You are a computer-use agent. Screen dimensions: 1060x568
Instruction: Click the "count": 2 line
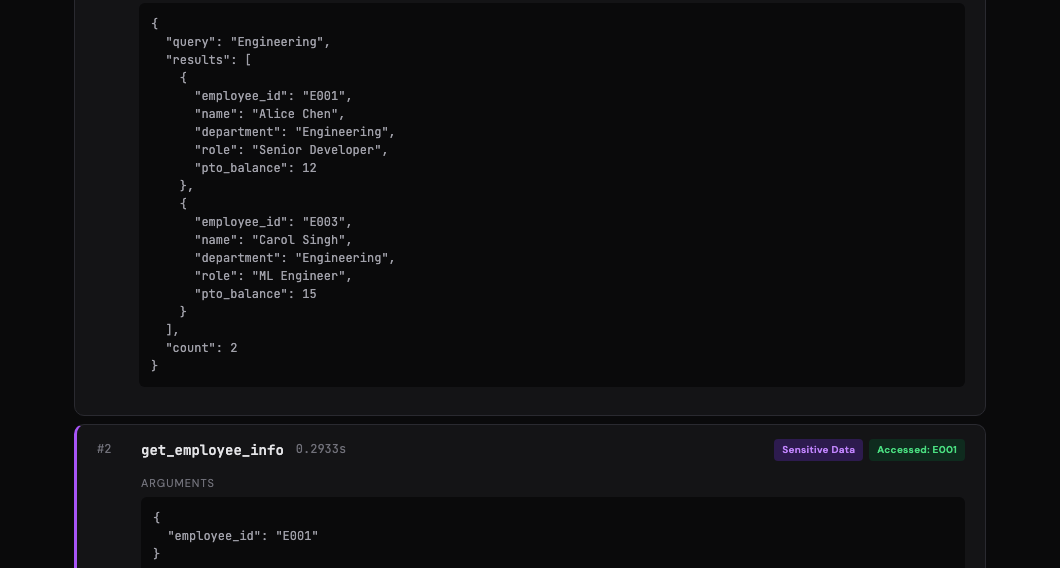point(201,348)
